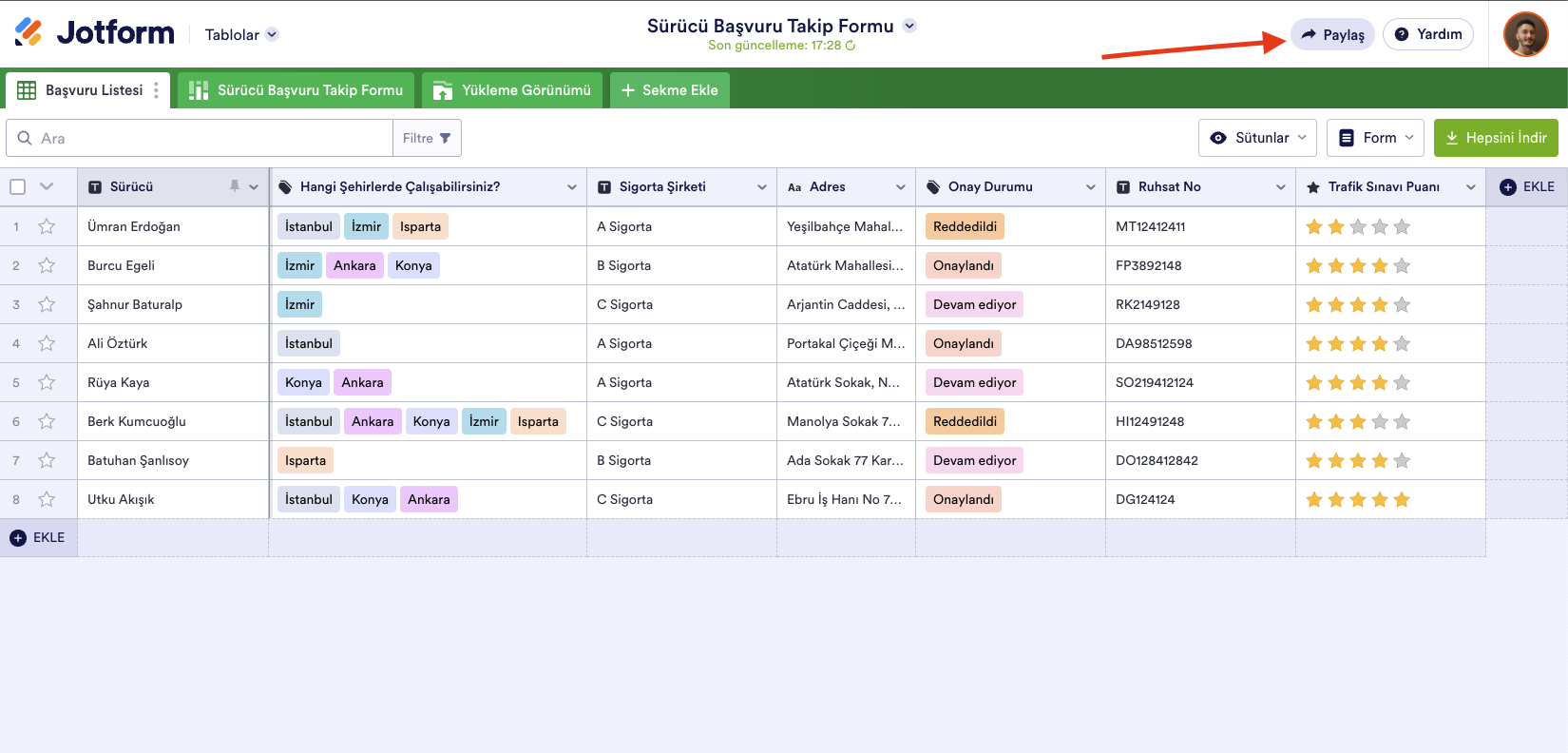The image size is (1568, 753).
Task: Toggle the select-all rows checkbox
Action: click(x=18, y=186)
